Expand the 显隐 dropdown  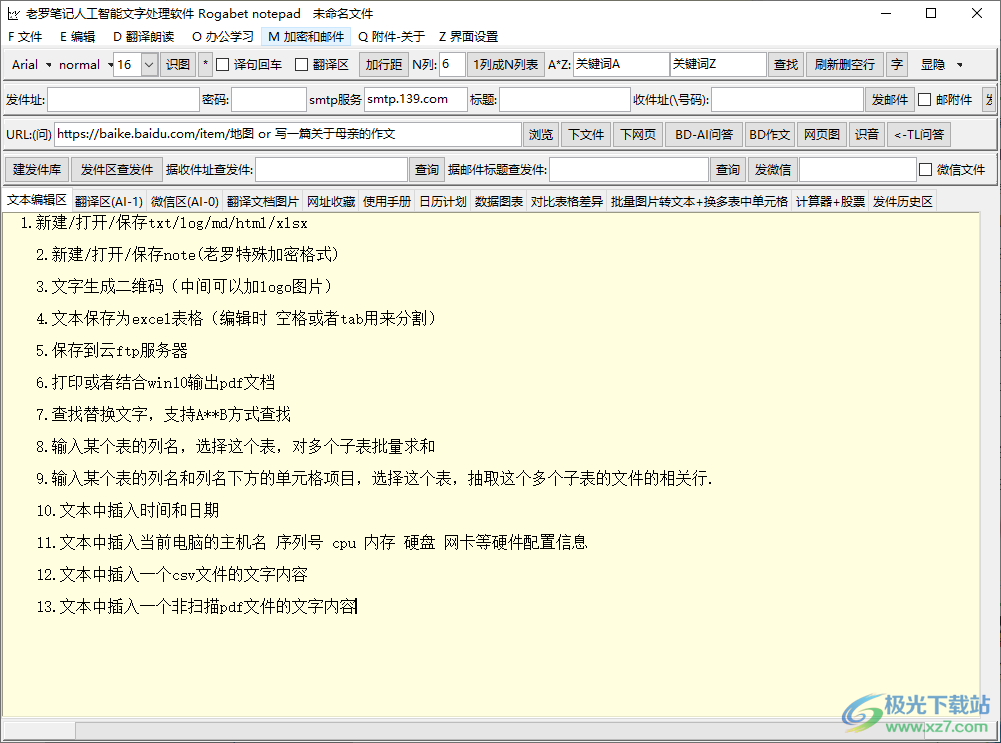942,64
